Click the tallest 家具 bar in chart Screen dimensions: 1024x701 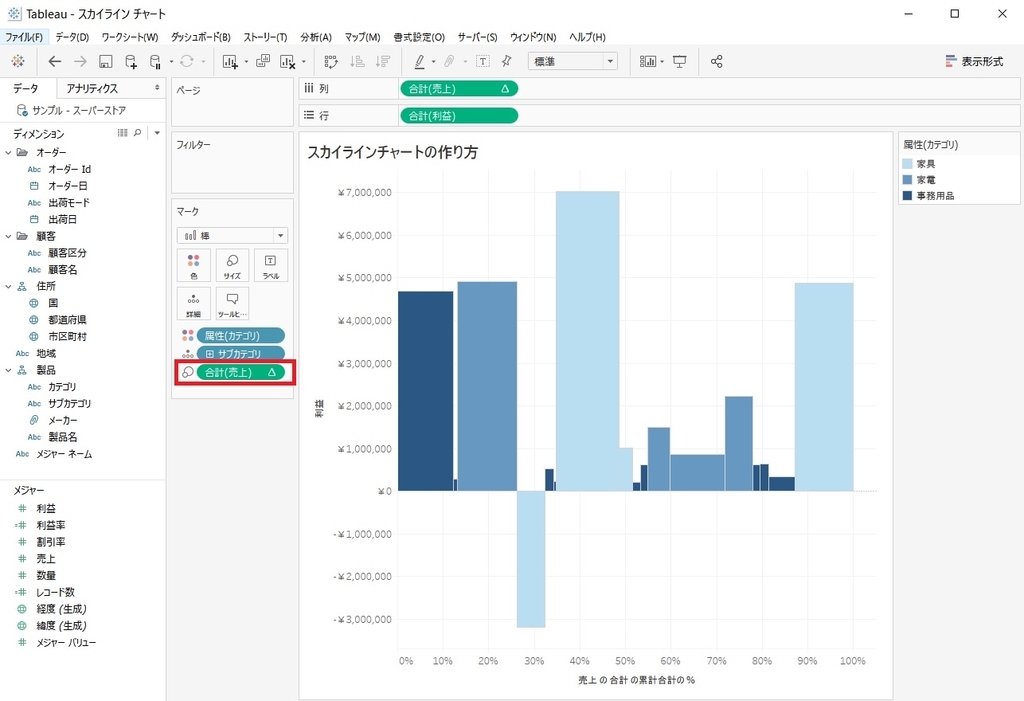tap(587, 341)
